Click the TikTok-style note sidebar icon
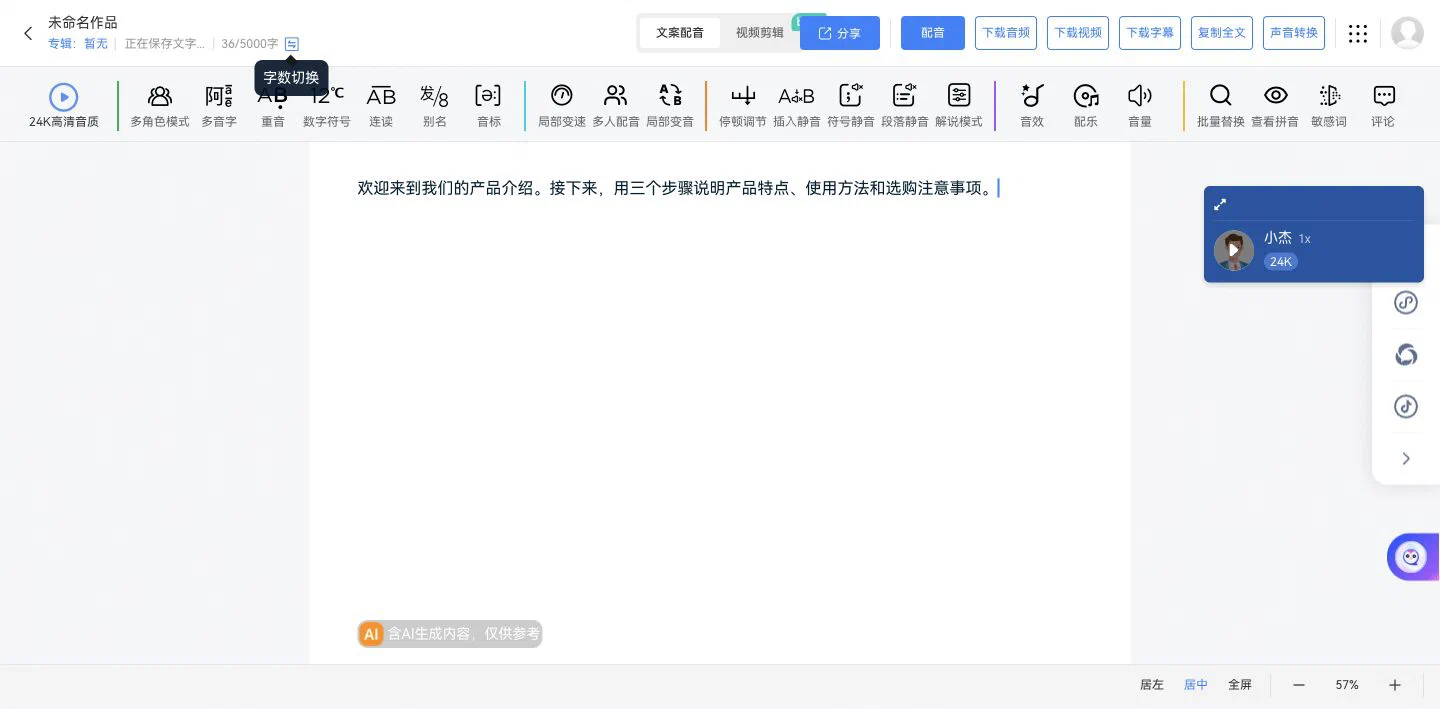 tap(1406, 406)
